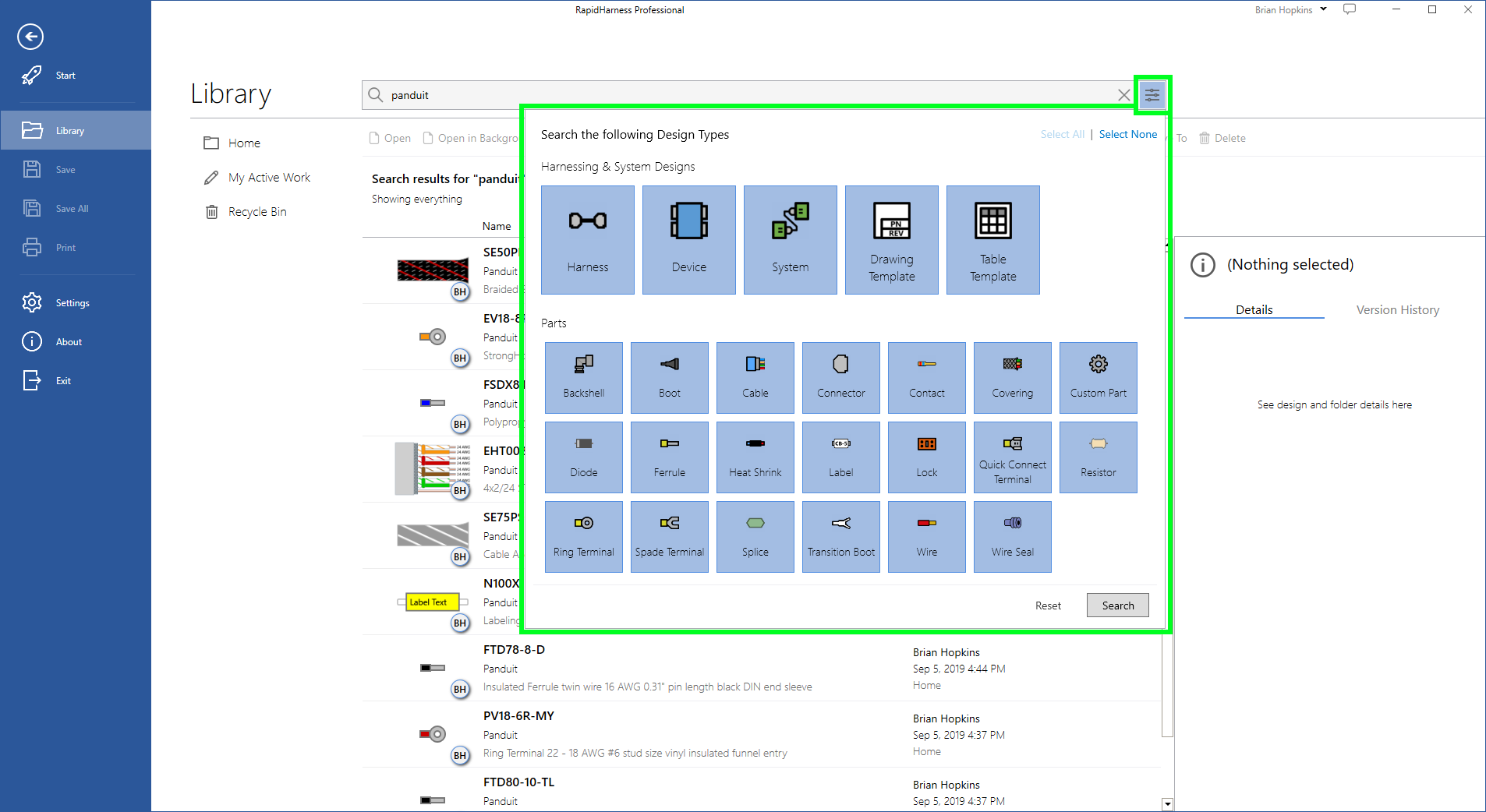
Task: Select the Boot part tile
Action: [x=670, y=378]
